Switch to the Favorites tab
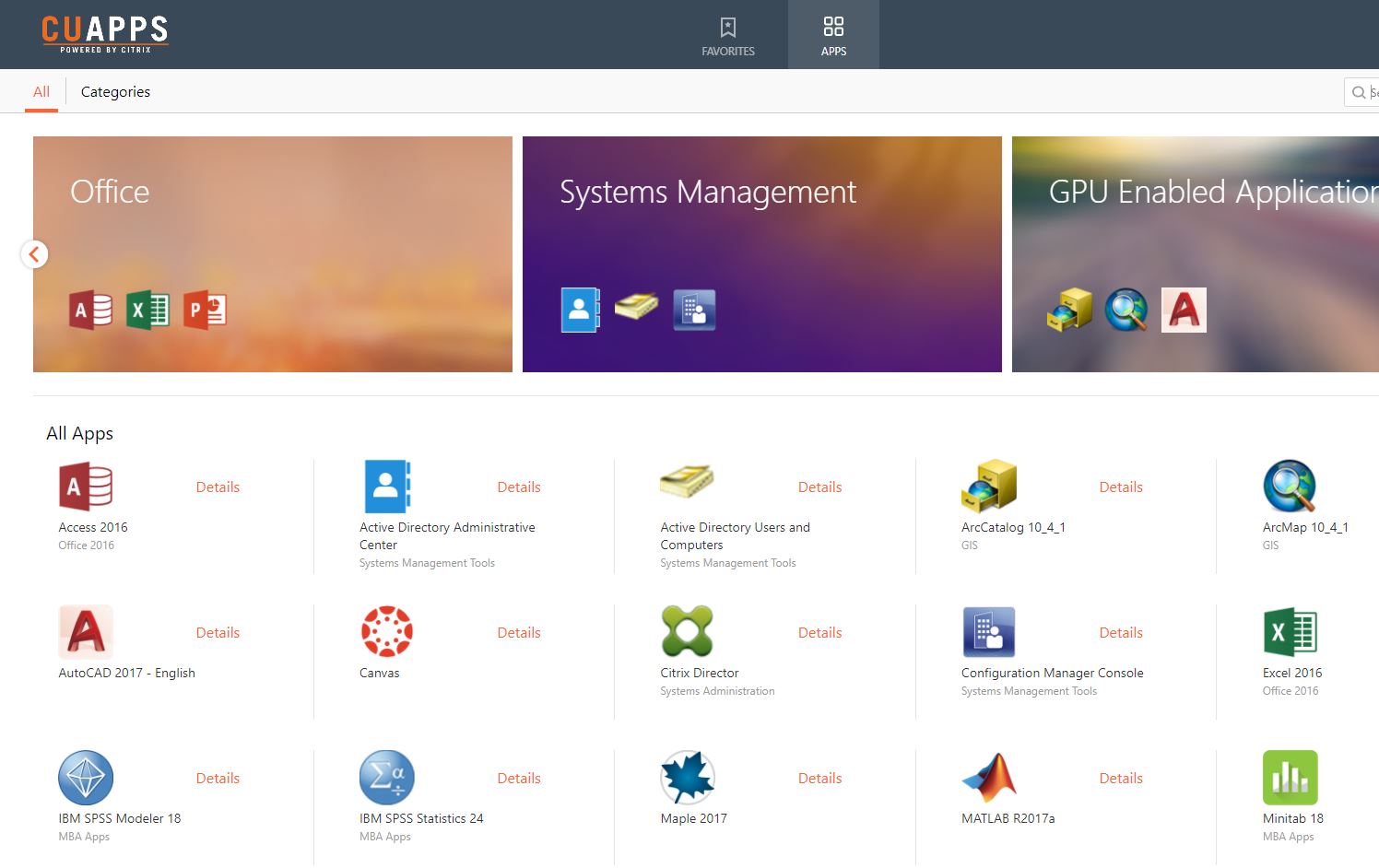Image resolution: width=1379 pixels, height=868 pixels. 728,35
